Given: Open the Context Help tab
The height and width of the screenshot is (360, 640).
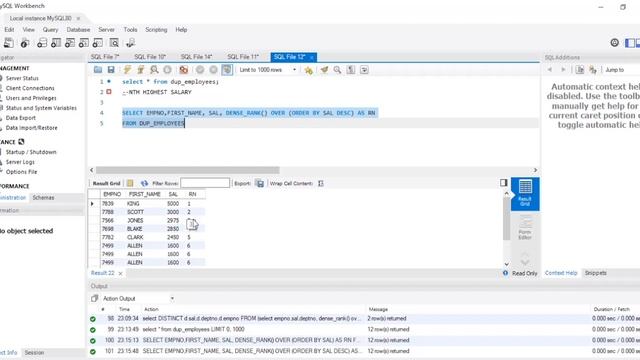Looking at the screenshot, I should (x=561, y=273).
